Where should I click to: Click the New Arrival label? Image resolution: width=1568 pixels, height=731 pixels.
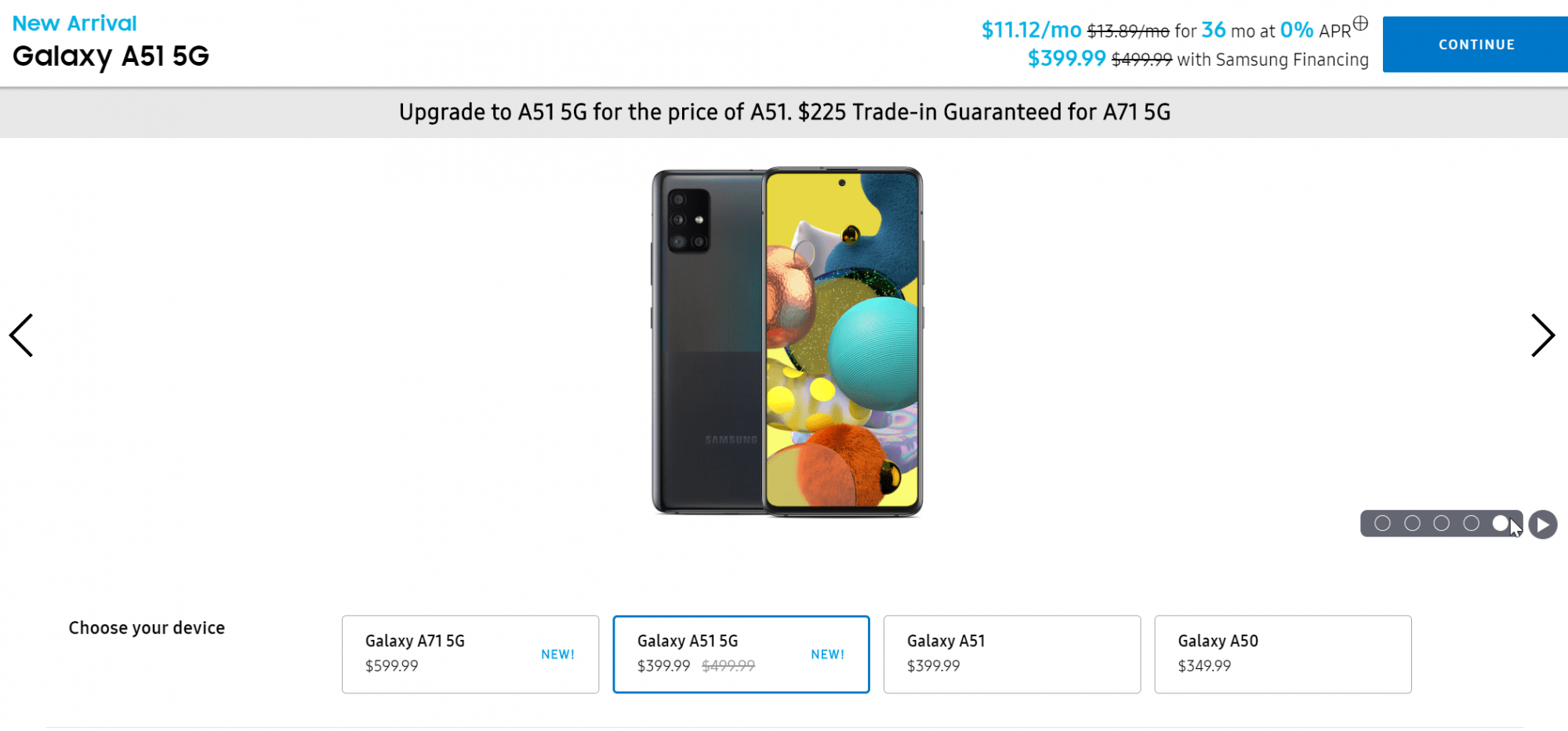point(74,24)
